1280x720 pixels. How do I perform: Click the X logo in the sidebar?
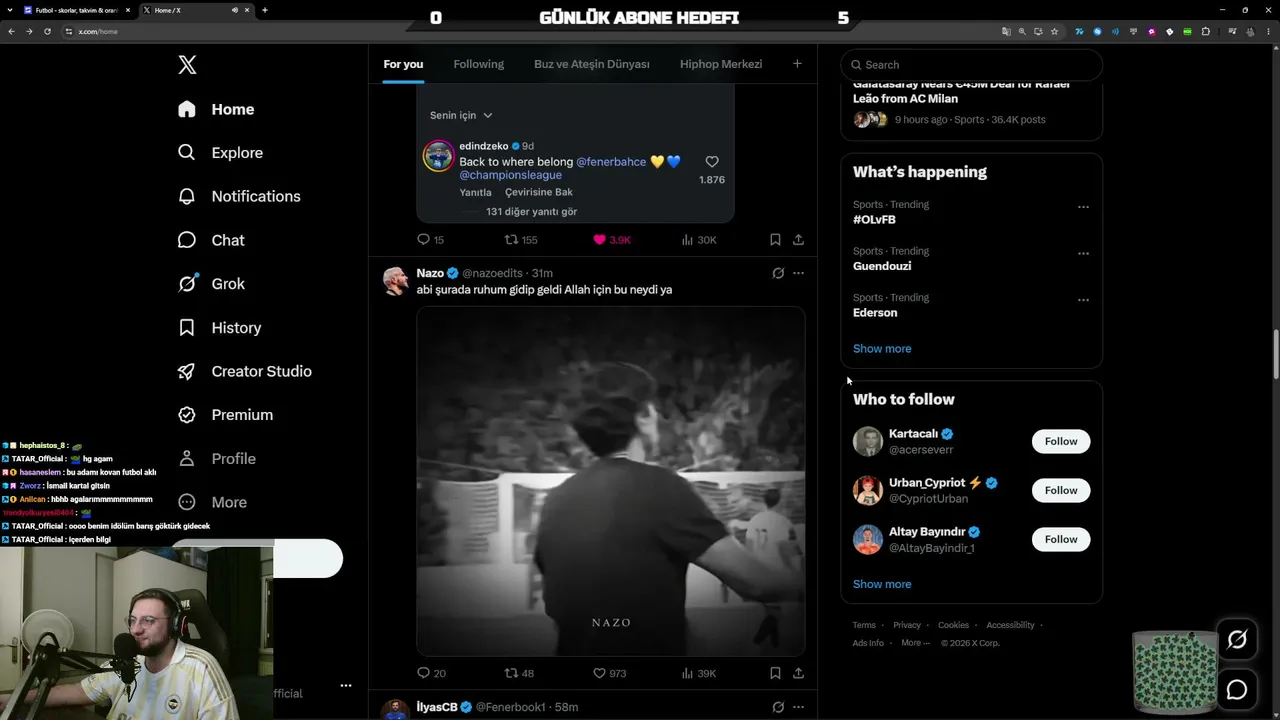click(187, 65)
